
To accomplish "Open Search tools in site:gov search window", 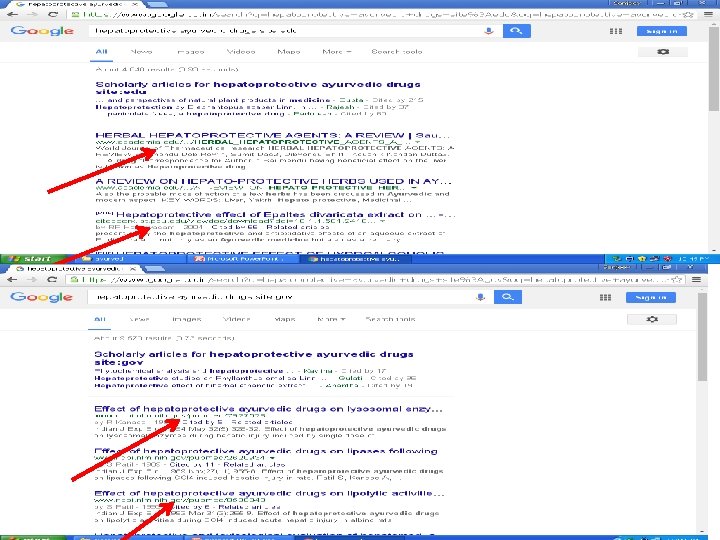I will pos(390,319).
